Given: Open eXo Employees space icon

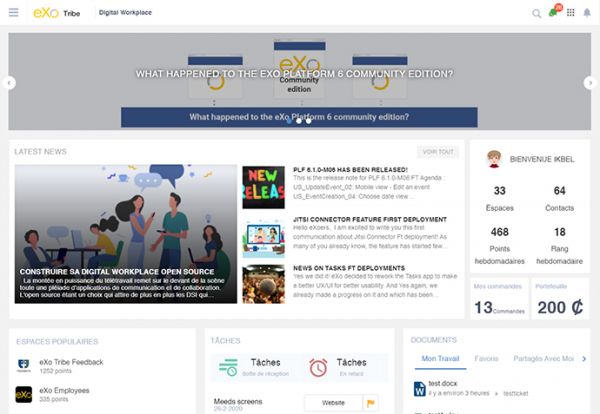Looking at the screenshot, I should (24, 394).
